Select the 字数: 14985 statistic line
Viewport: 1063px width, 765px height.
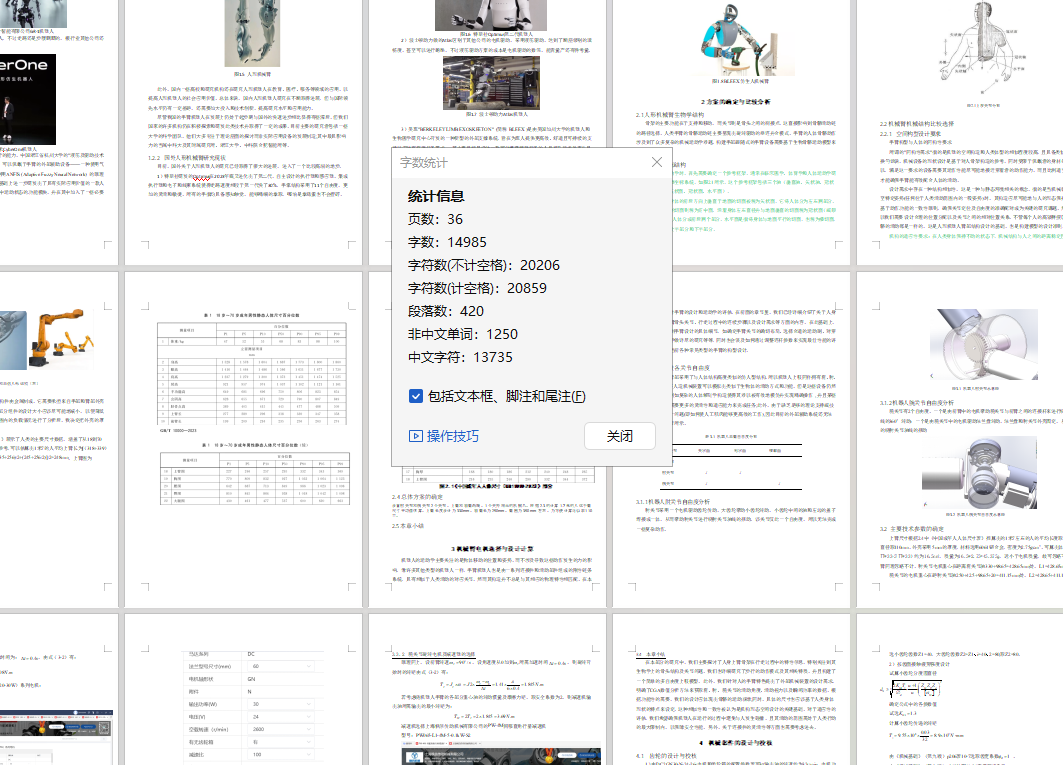point(447,242)
